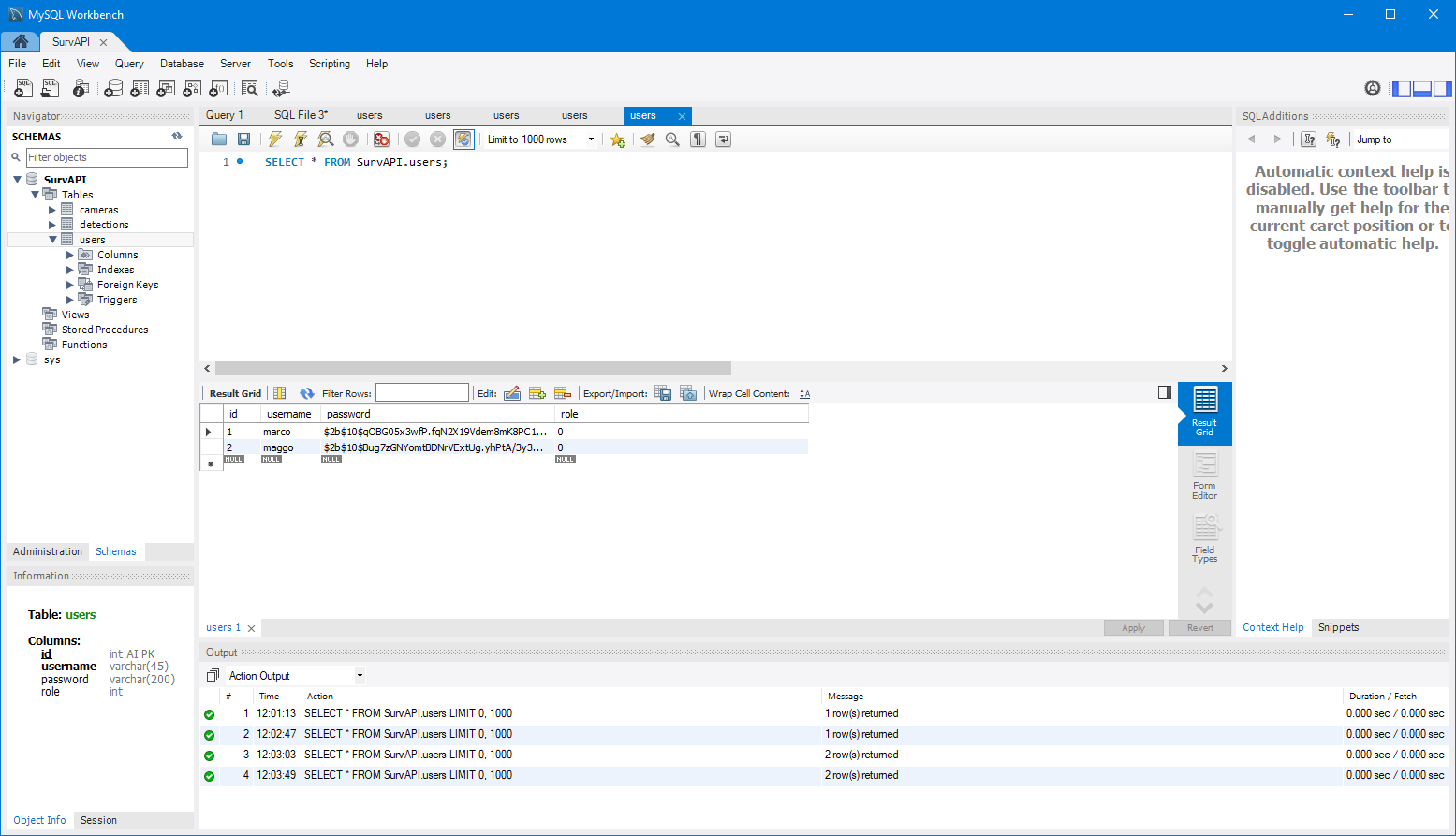The image size is (1456, 836).
Task: Open the Database menu
Action: [x=182, y=64]
